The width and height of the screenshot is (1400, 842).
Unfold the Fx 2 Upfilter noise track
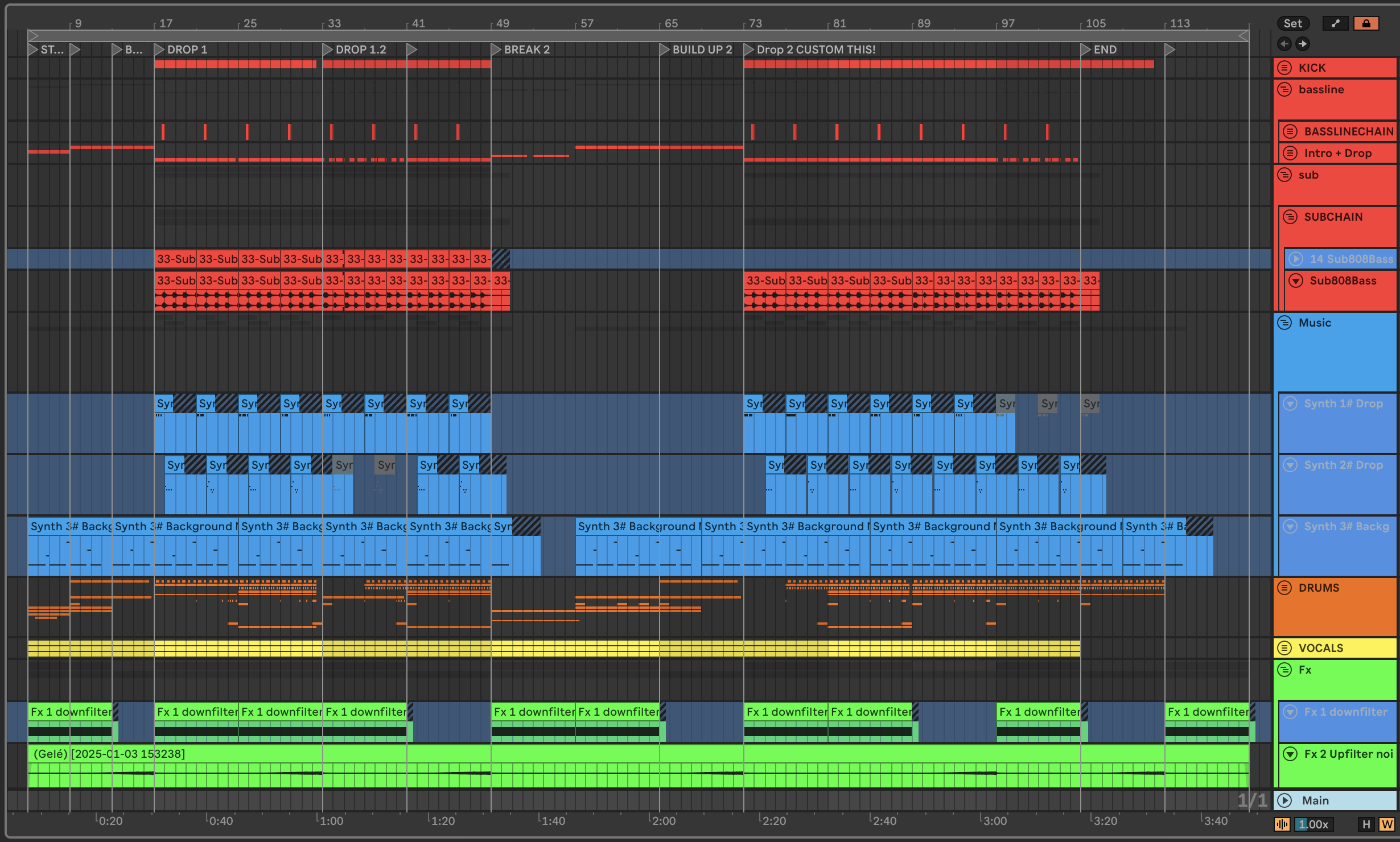click(1290, 754)
